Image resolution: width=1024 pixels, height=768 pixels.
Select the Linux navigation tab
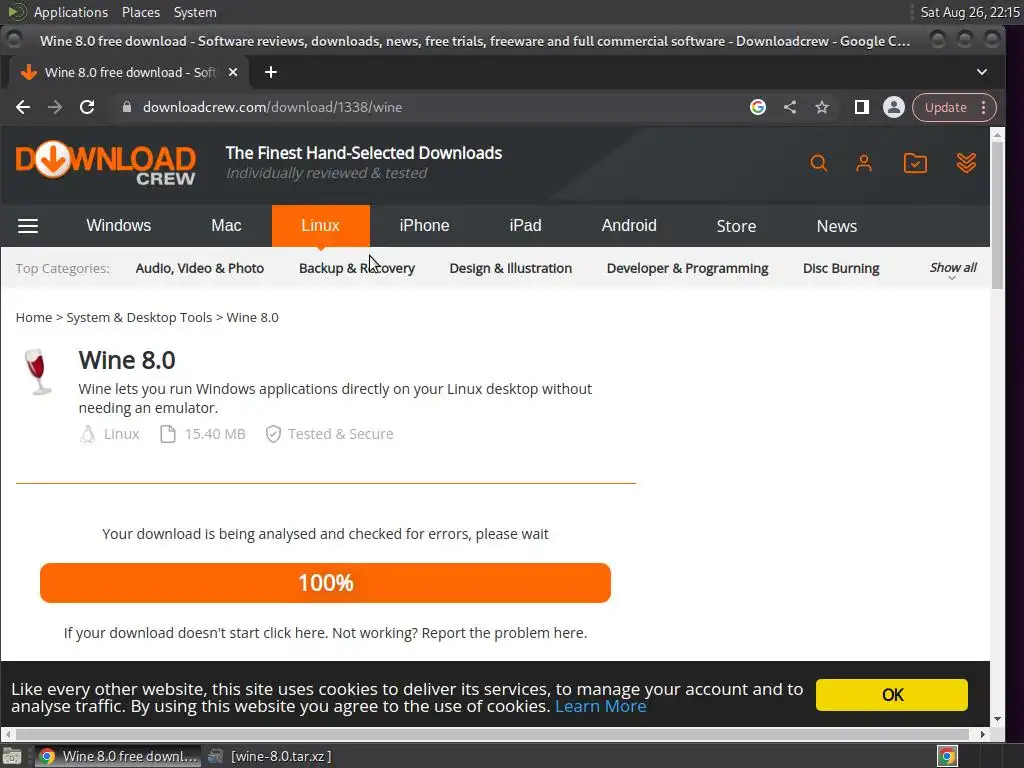click(x=321, y=225)
